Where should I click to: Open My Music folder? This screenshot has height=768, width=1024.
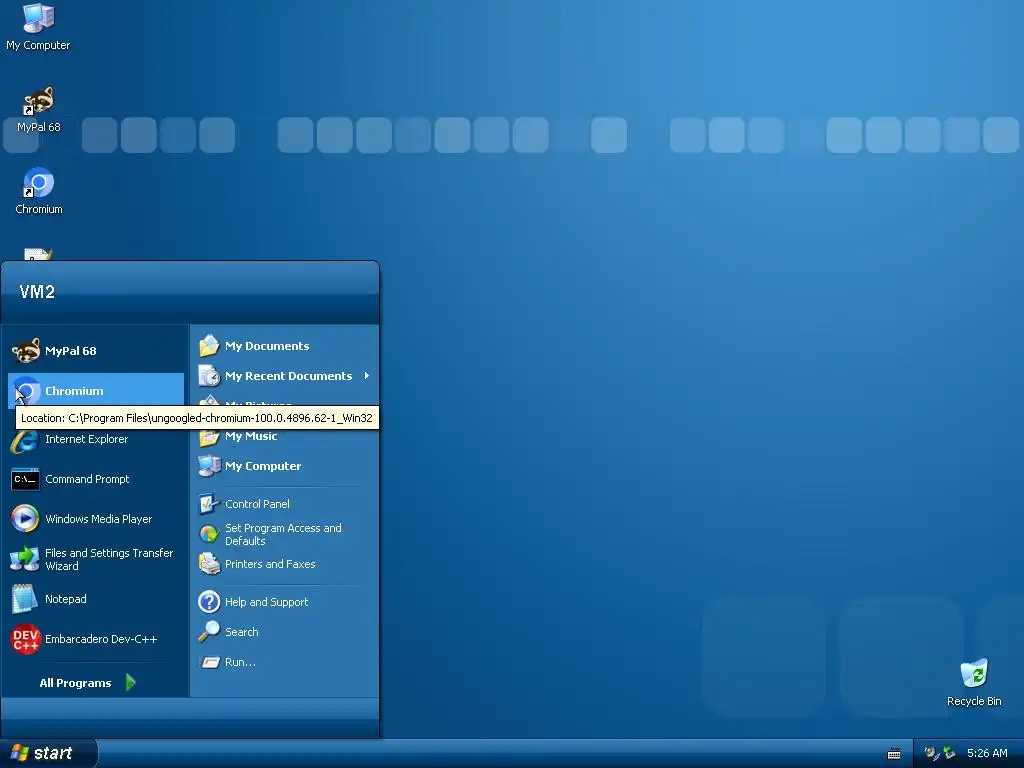(x=285, y=436)
